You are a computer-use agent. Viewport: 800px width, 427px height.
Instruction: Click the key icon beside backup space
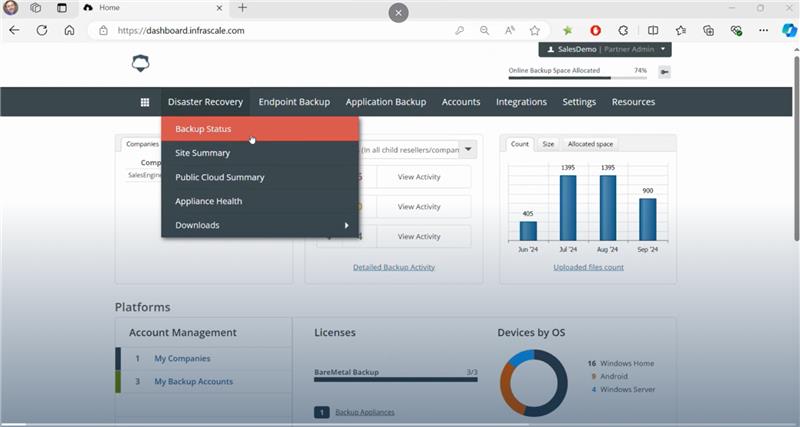[664, 72]
